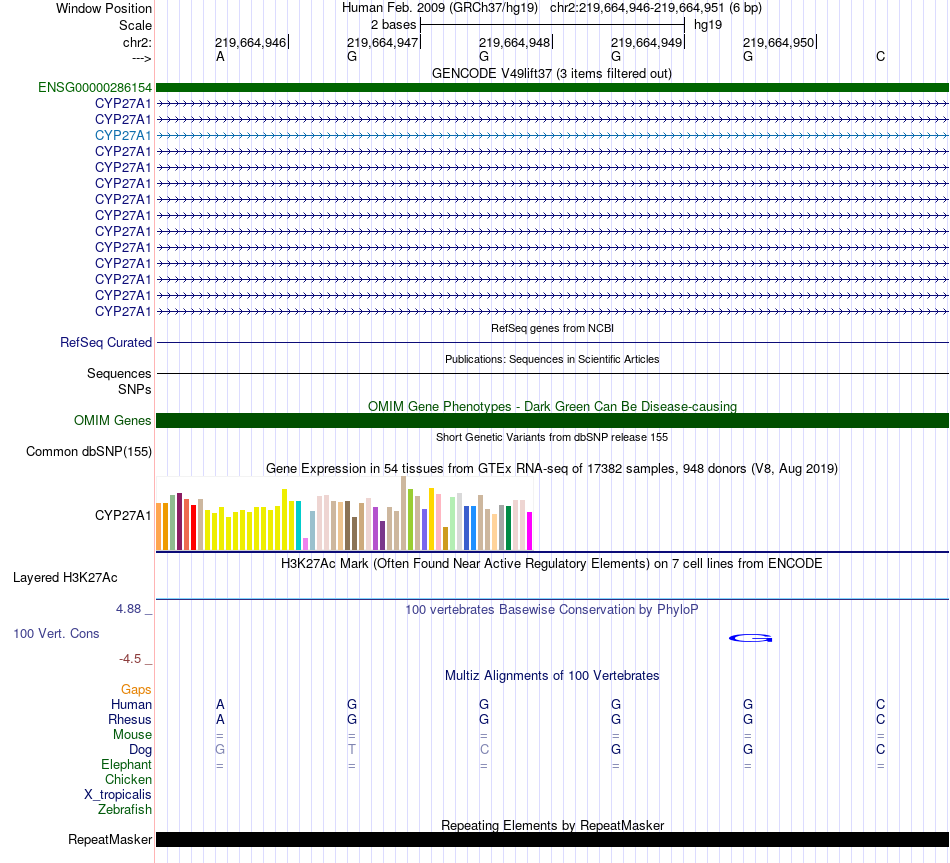Viewport: 950px width, 863px height.
Task: Select the Elephant species label
Action: (x=126, y=764)
